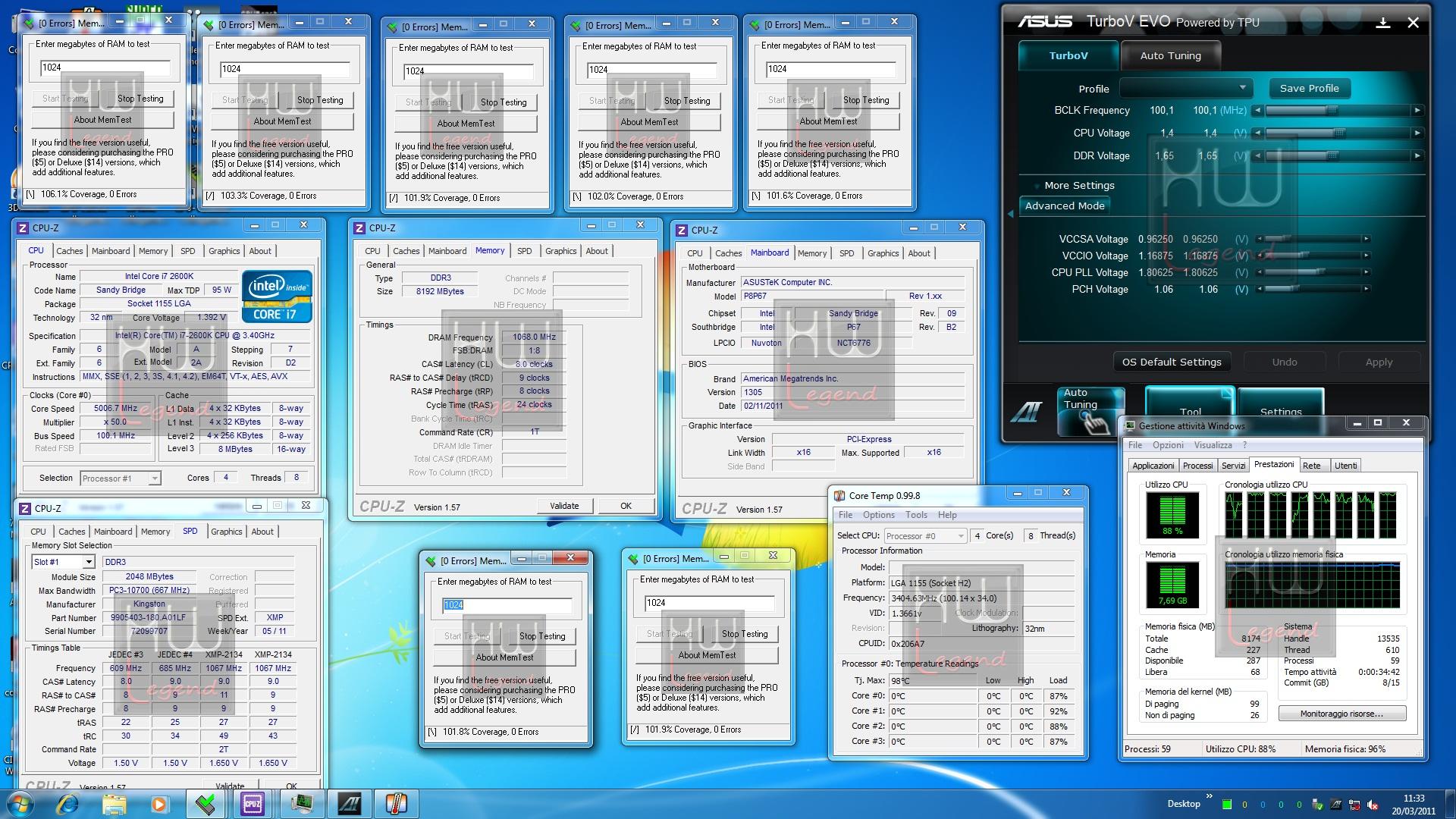Open the Windows Start orb
The width and height of the screenshot is (1456, 819).
coord(19,804)
